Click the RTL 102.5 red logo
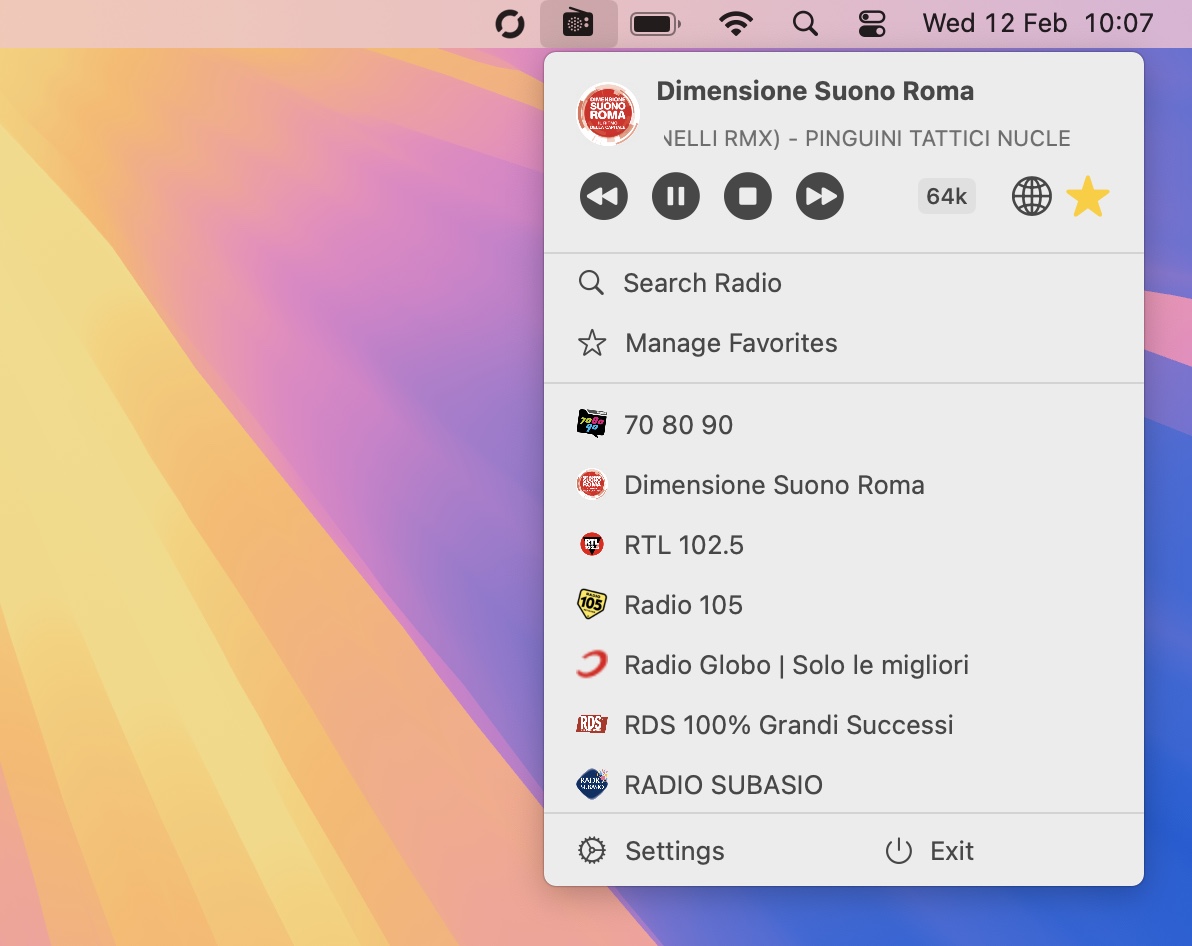 591,544
